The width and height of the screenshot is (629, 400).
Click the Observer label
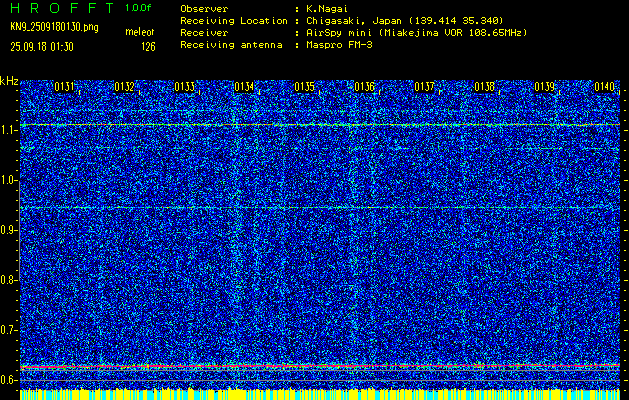(x=204, y=9)
